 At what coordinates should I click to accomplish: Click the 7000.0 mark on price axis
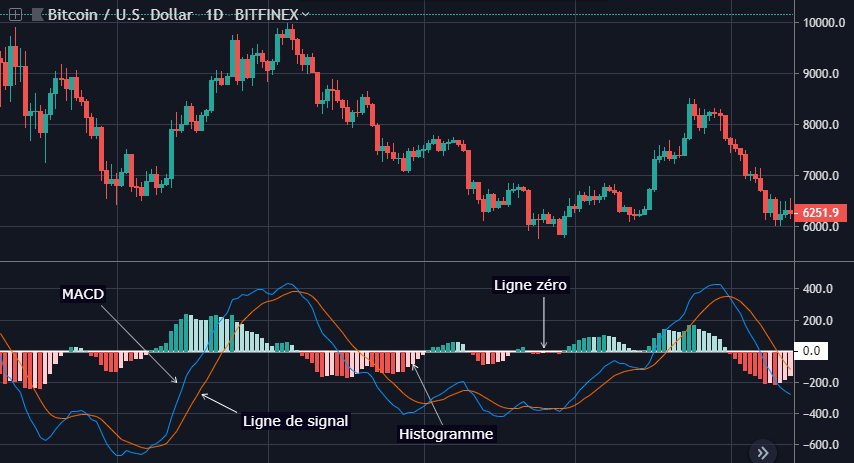coord(821,175)
